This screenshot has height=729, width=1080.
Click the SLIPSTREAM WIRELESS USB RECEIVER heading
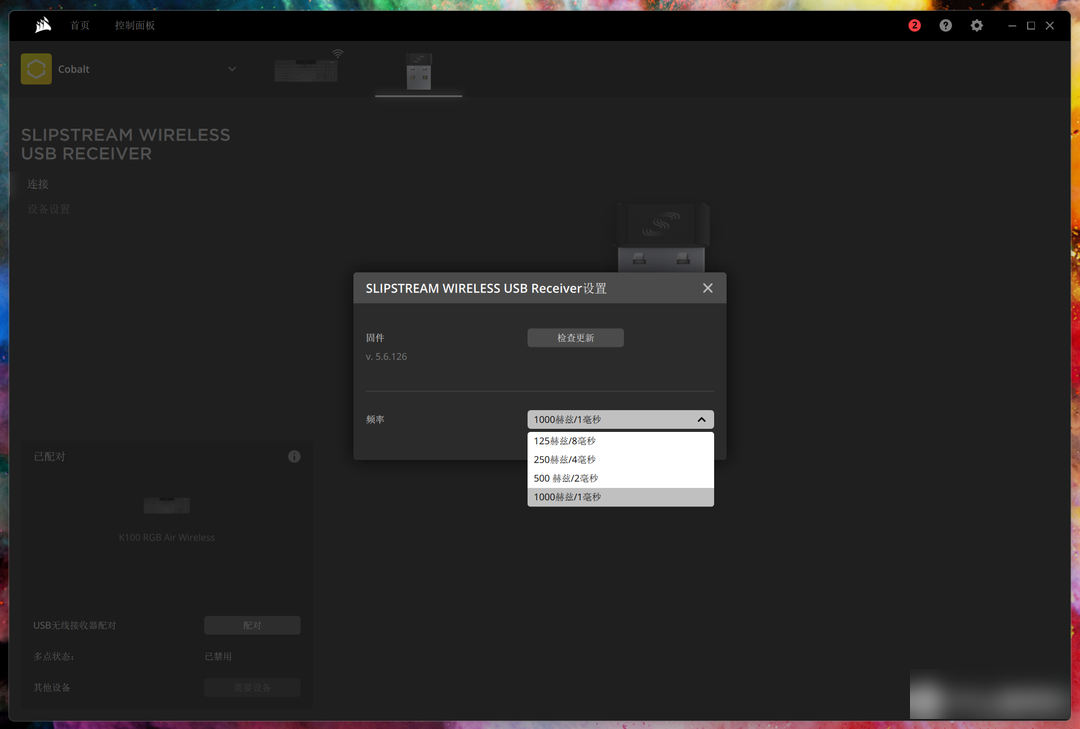pyautogui.click(x=125, y=144)
